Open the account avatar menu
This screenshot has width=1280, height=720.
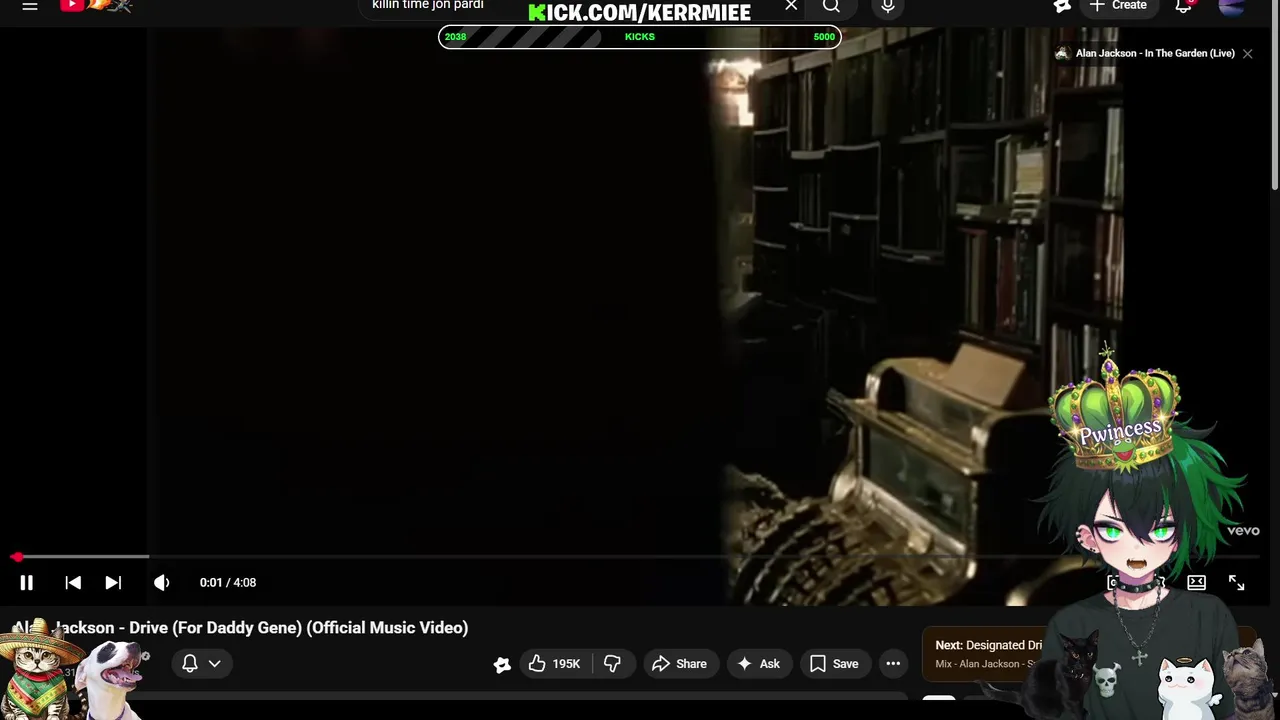[1232, 6]
